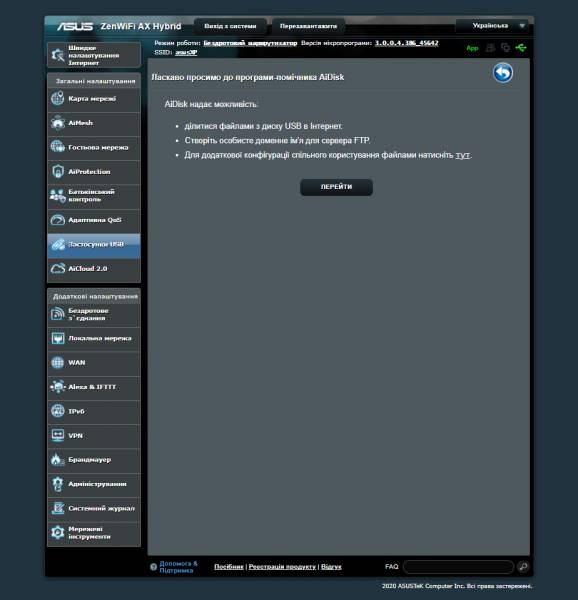Open AiMesh menu item
578x600 pixels.
coord(94,123)
